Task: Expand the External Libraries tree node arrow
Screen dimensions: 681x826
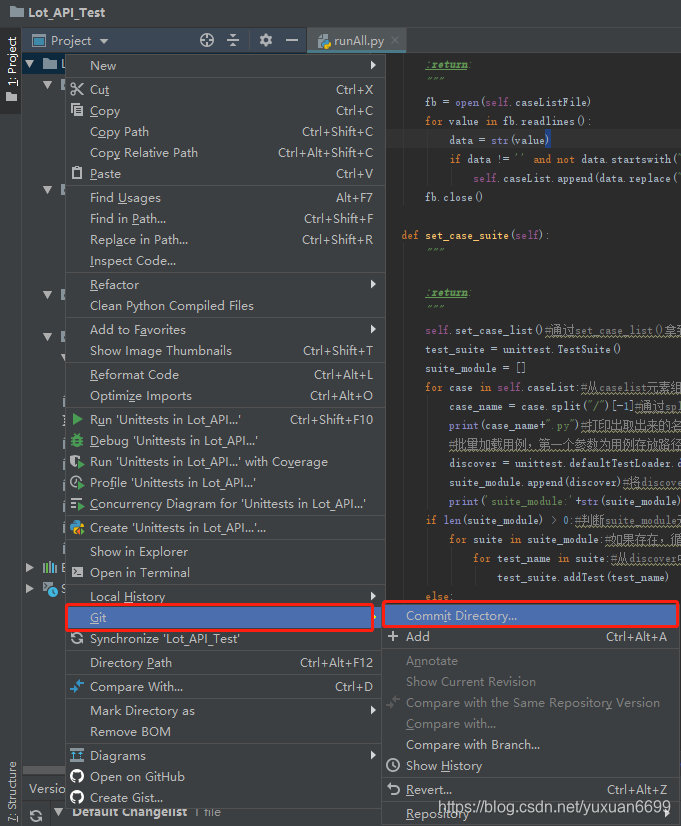Action: pos(30,567)
